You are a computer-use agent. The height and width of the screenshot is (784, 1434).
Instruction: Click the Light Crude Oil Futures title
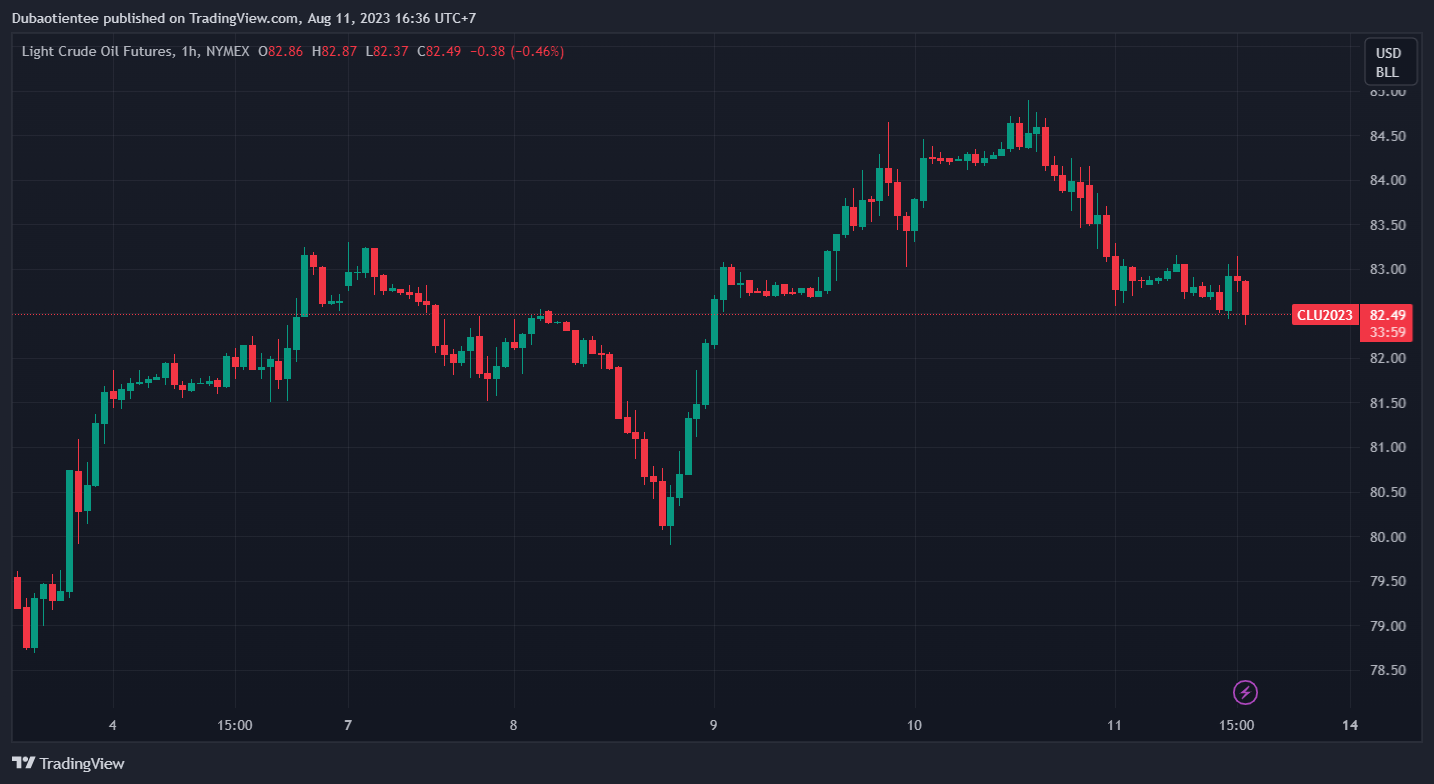(x=96, y=51)
